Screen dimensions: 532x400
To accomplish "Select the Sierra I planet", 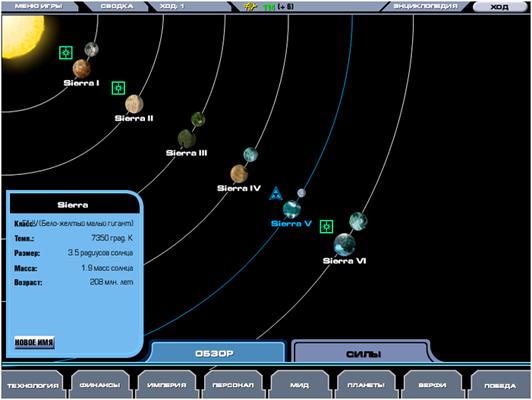I will coord(81,69).
